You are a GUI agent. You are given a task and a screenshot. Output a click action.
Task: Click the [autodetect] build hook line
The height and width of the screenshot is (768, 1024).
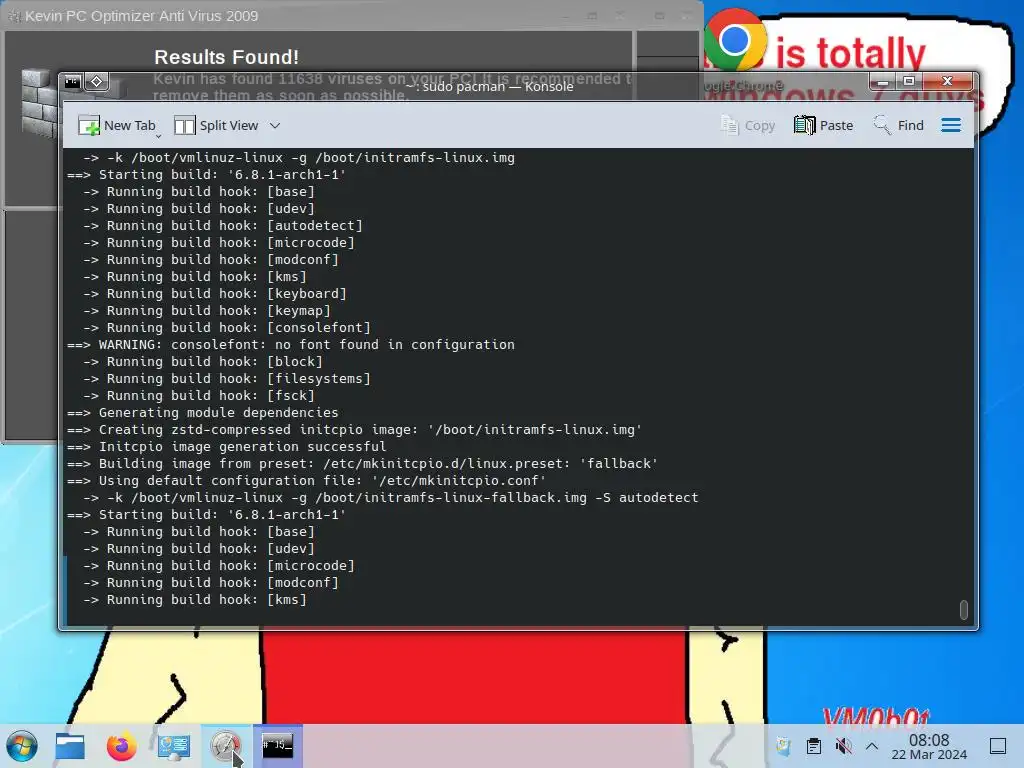click(x=222, y=225)
